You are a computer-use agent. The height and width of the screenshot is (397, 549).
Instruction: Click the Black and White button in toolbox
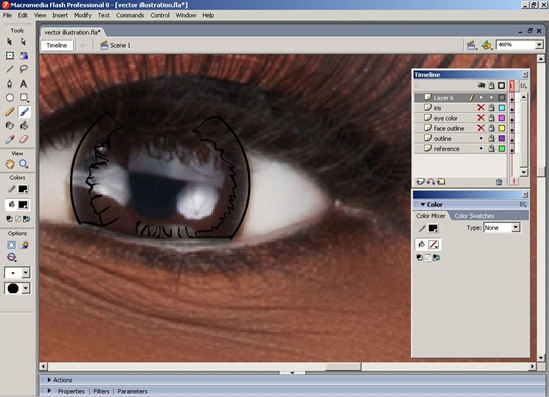click(9, 219)
